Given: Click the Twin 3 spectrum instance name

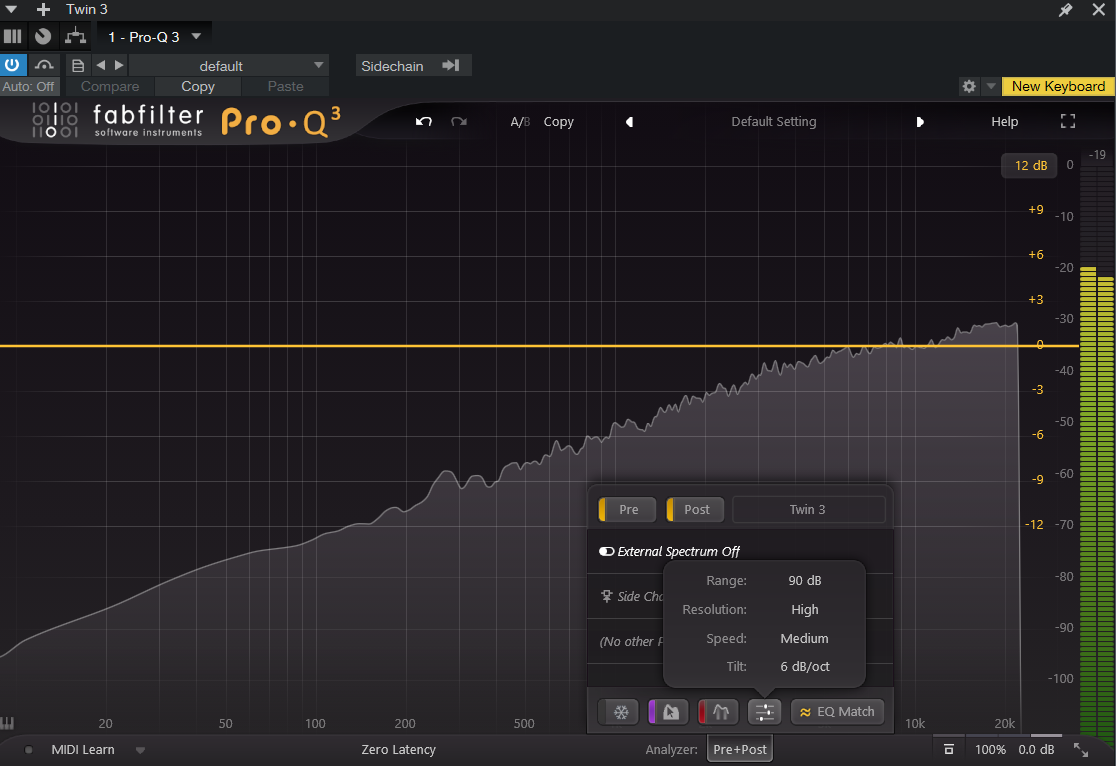Looking at the screenshot, I should pos(808,510).
